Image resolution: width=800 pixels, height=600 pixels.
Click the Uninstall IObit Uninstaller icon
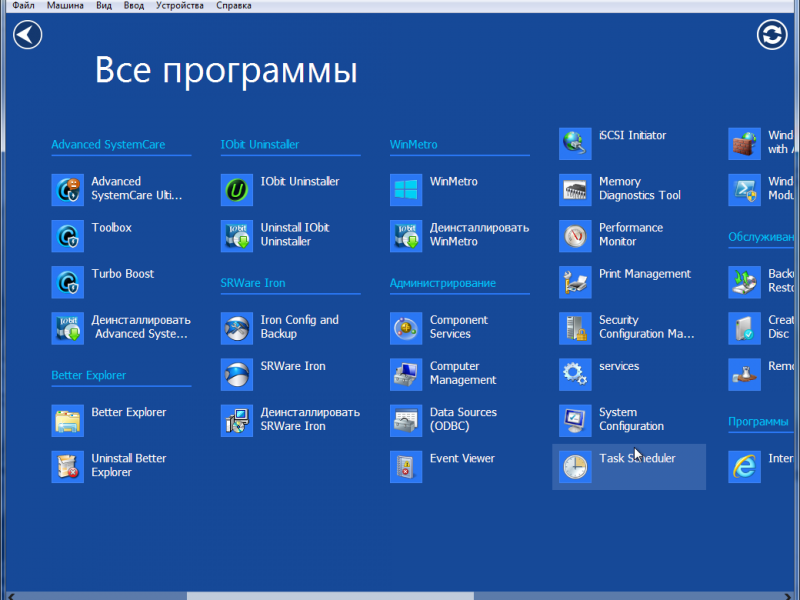click(x=237, y=236)
